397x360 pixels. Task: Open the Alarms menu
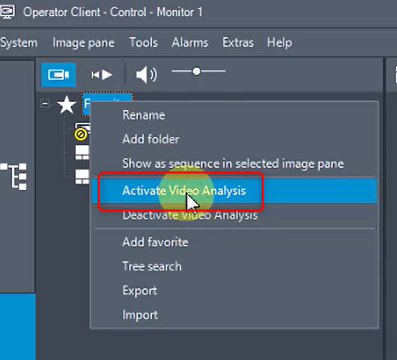click(190, 43)
